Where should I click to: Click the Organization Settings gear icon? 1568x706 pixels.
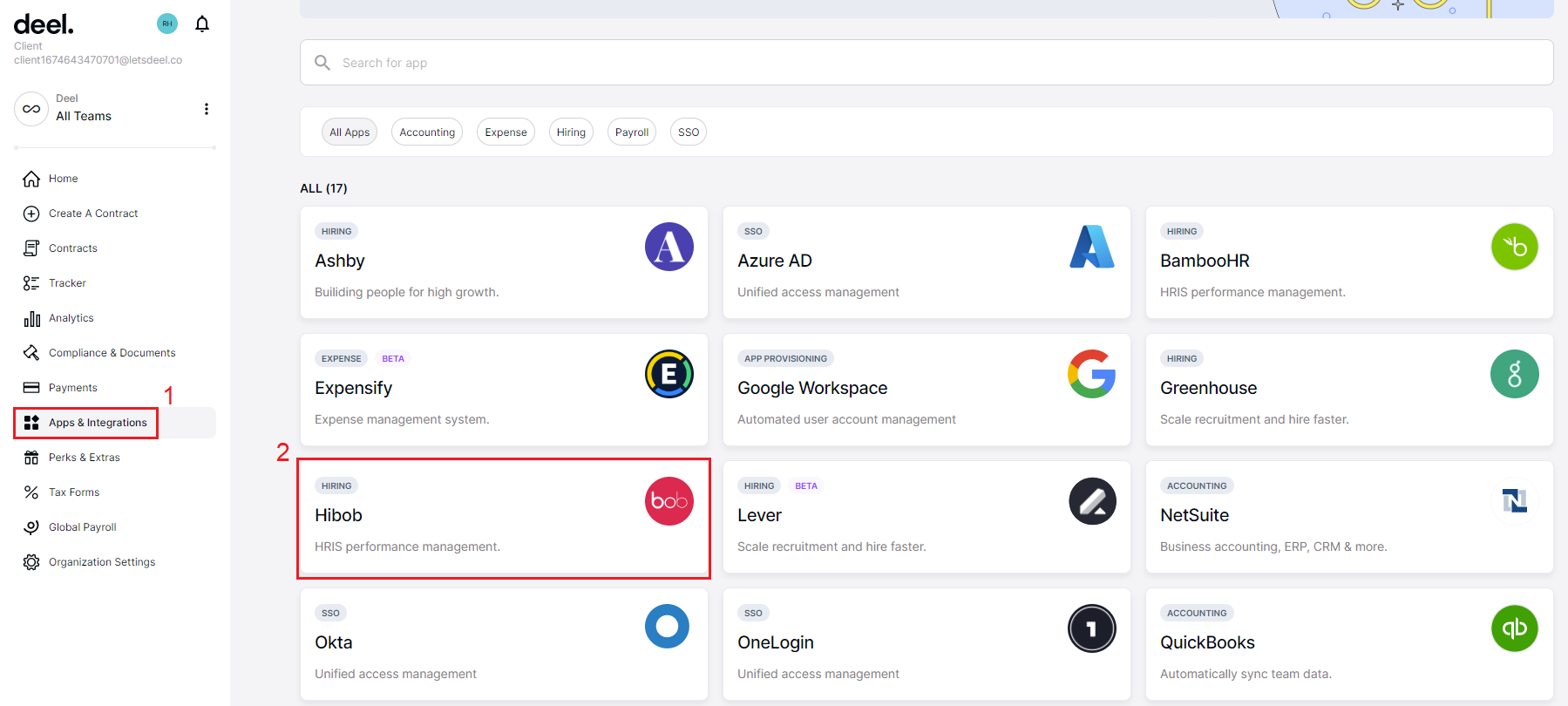[31, 562]
